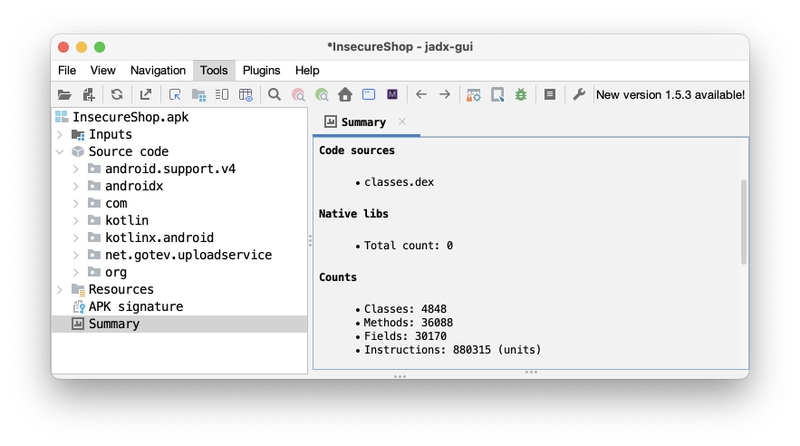Expand the Resources node
The height and width of the screenshot is (446, 800).
(x=60, y=289)
